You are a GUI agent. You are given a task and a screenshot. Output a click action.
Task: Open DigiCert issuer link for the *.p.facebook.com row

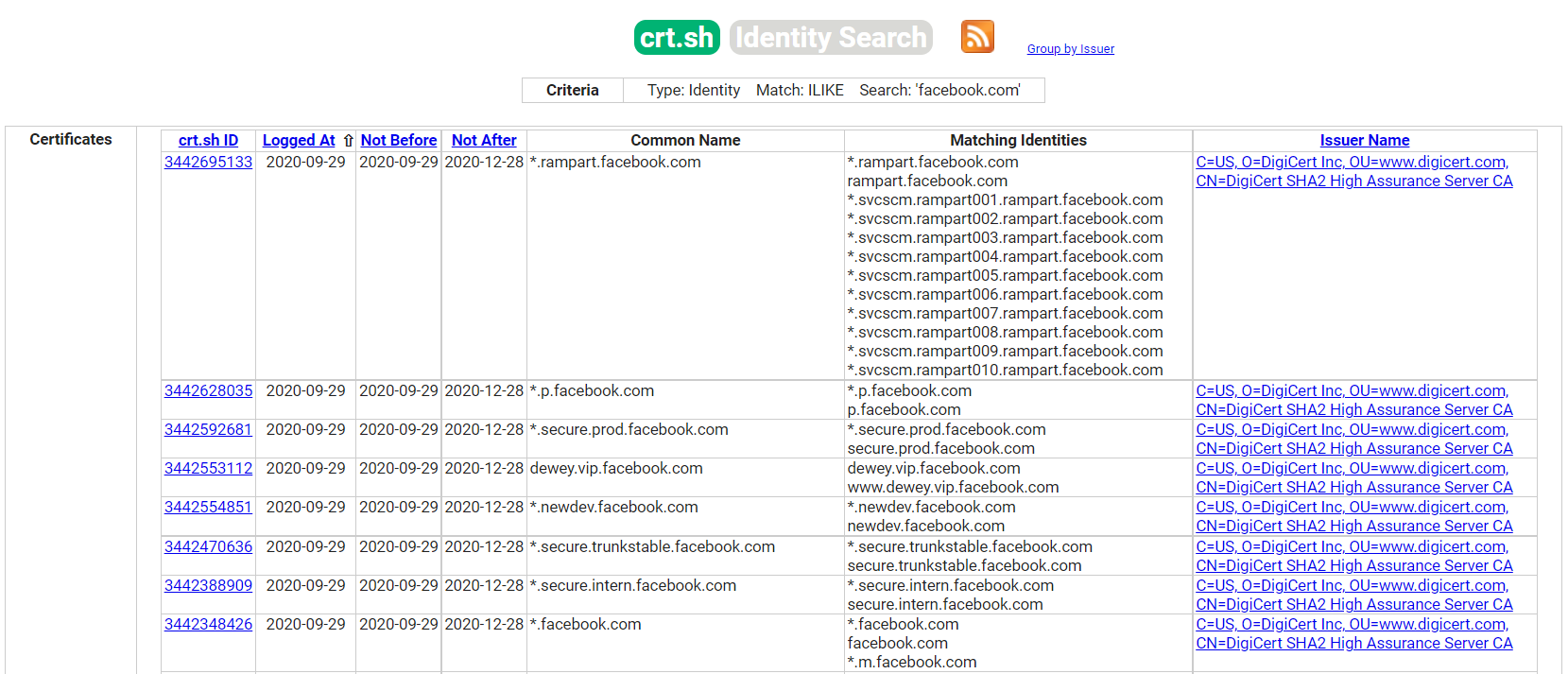coord(1354,400)
